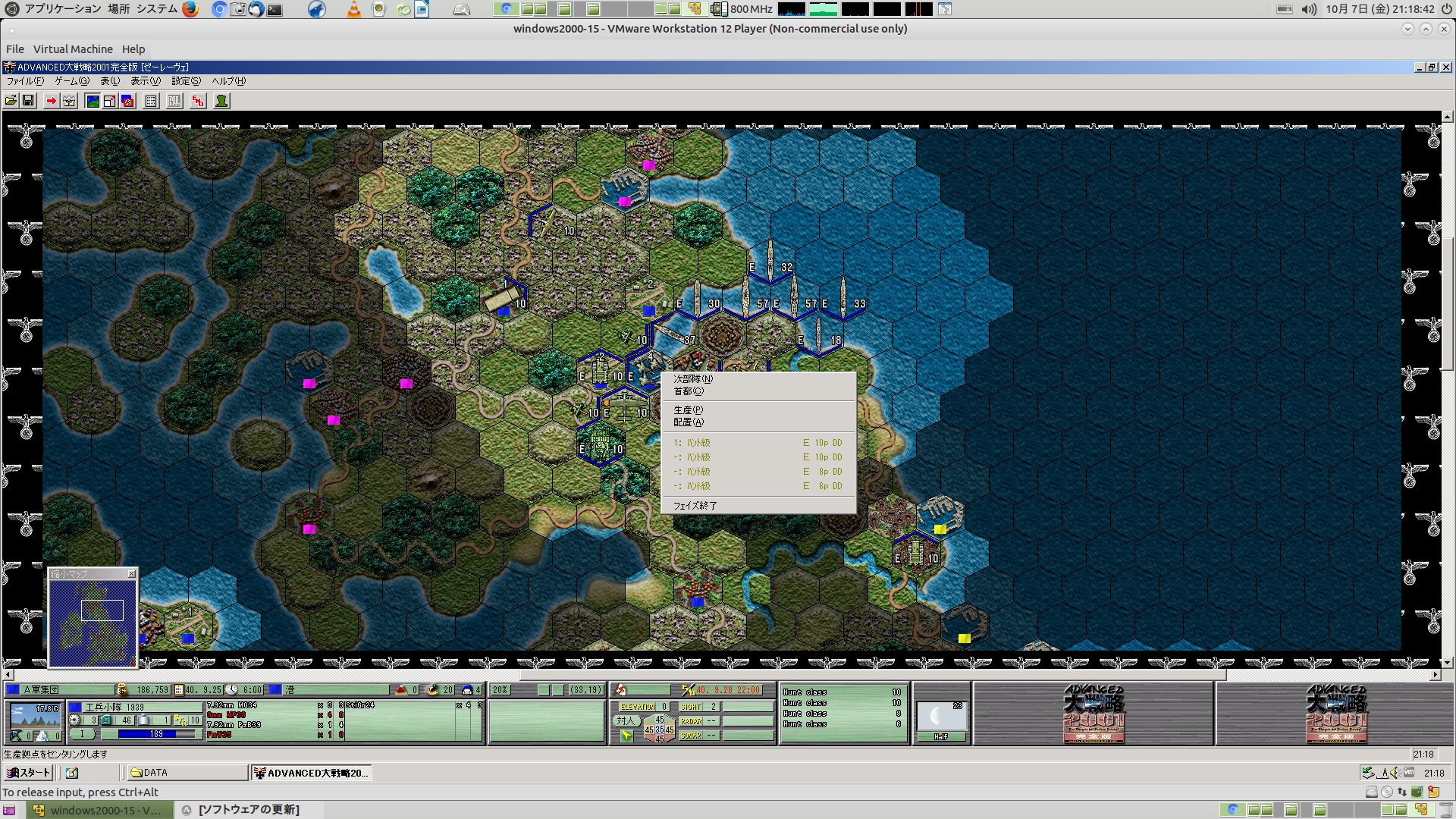Toggle the map view toolbar icon

[93, 101]
